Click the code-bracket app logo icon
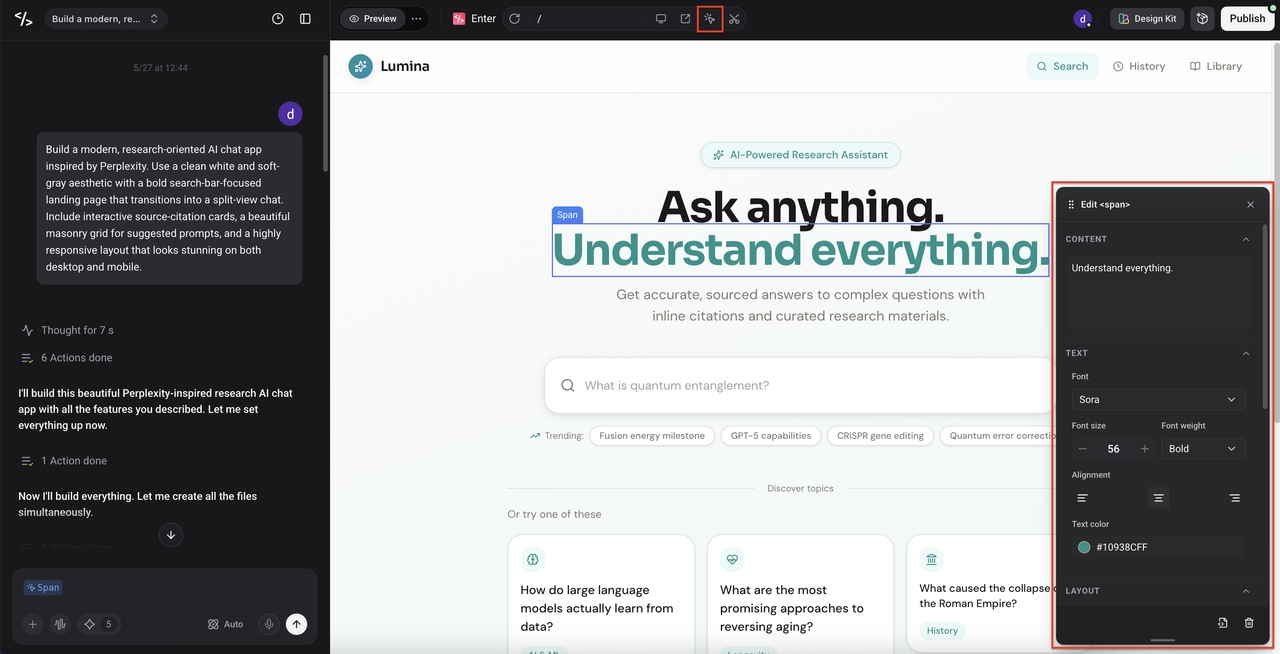 [24, 19]
